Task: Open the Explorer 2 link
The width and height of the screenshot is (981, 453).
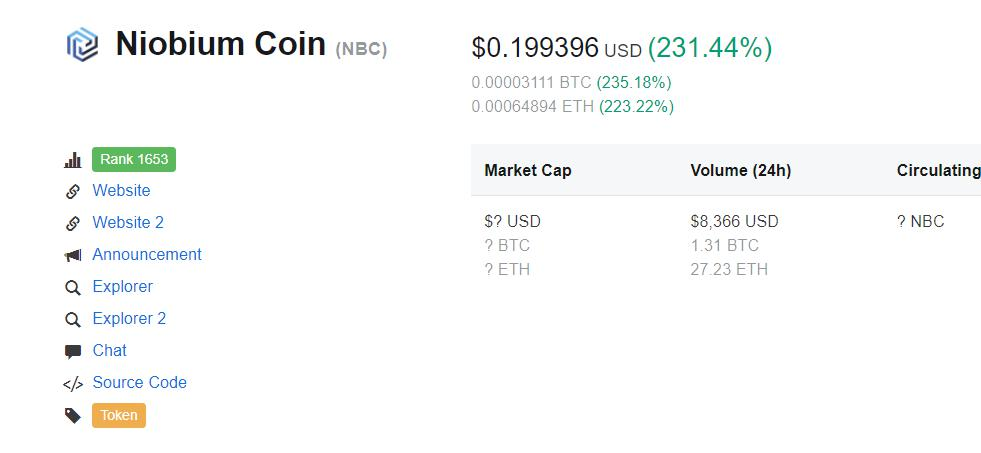Action: [129, 319]
